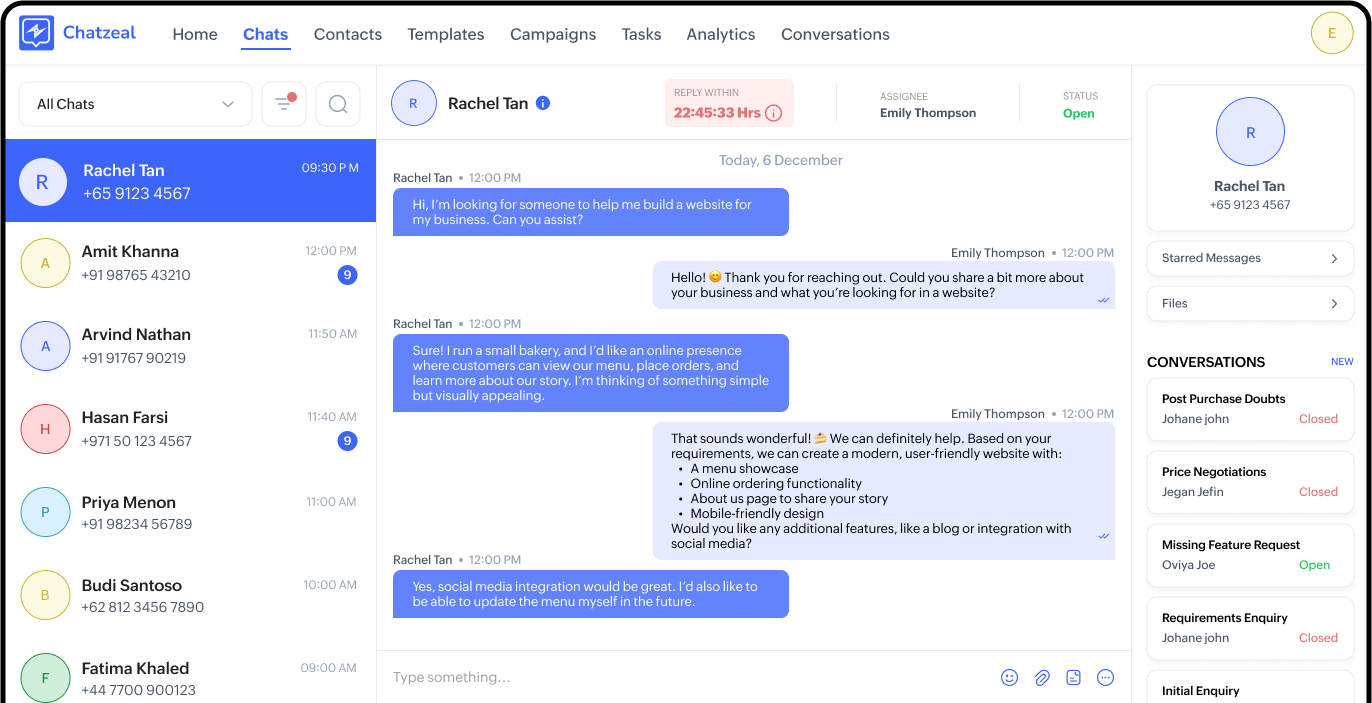
Task: Click reply starting 'Hello! Thank you for reaching out'
Action: click(x=884, y=285)
